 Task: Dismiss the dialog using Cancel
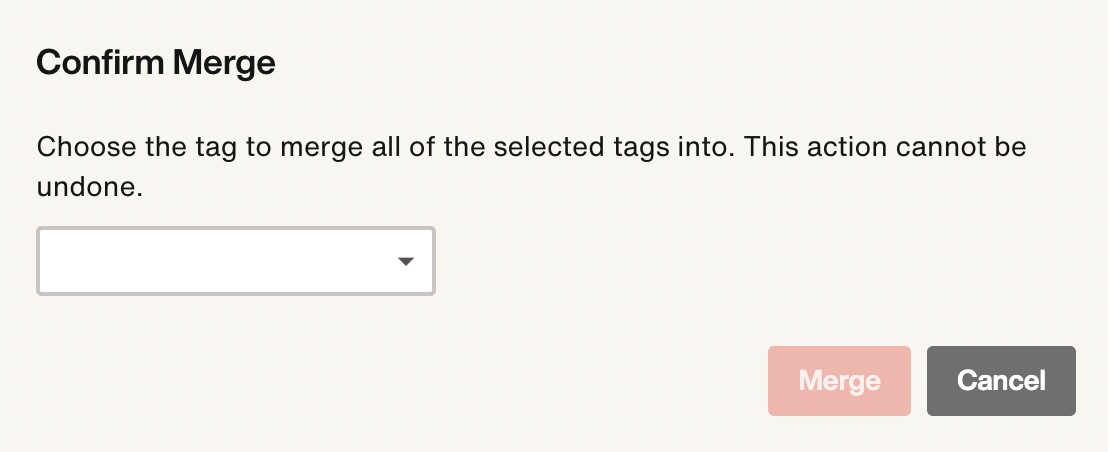(x=1001, y=381)
